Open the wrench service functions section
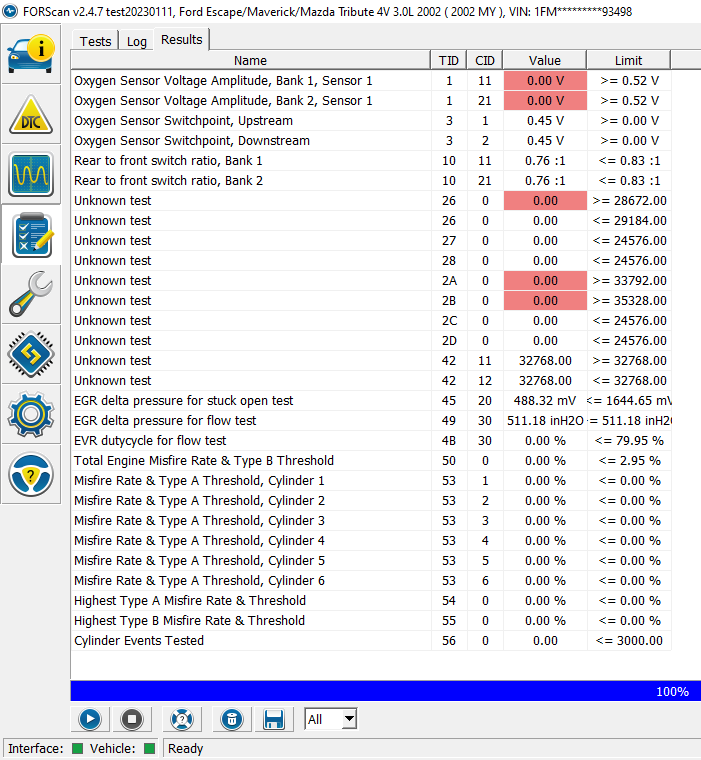Image resolution: width=701 pixels, height=760 pixels. click(x=32, y=293)
